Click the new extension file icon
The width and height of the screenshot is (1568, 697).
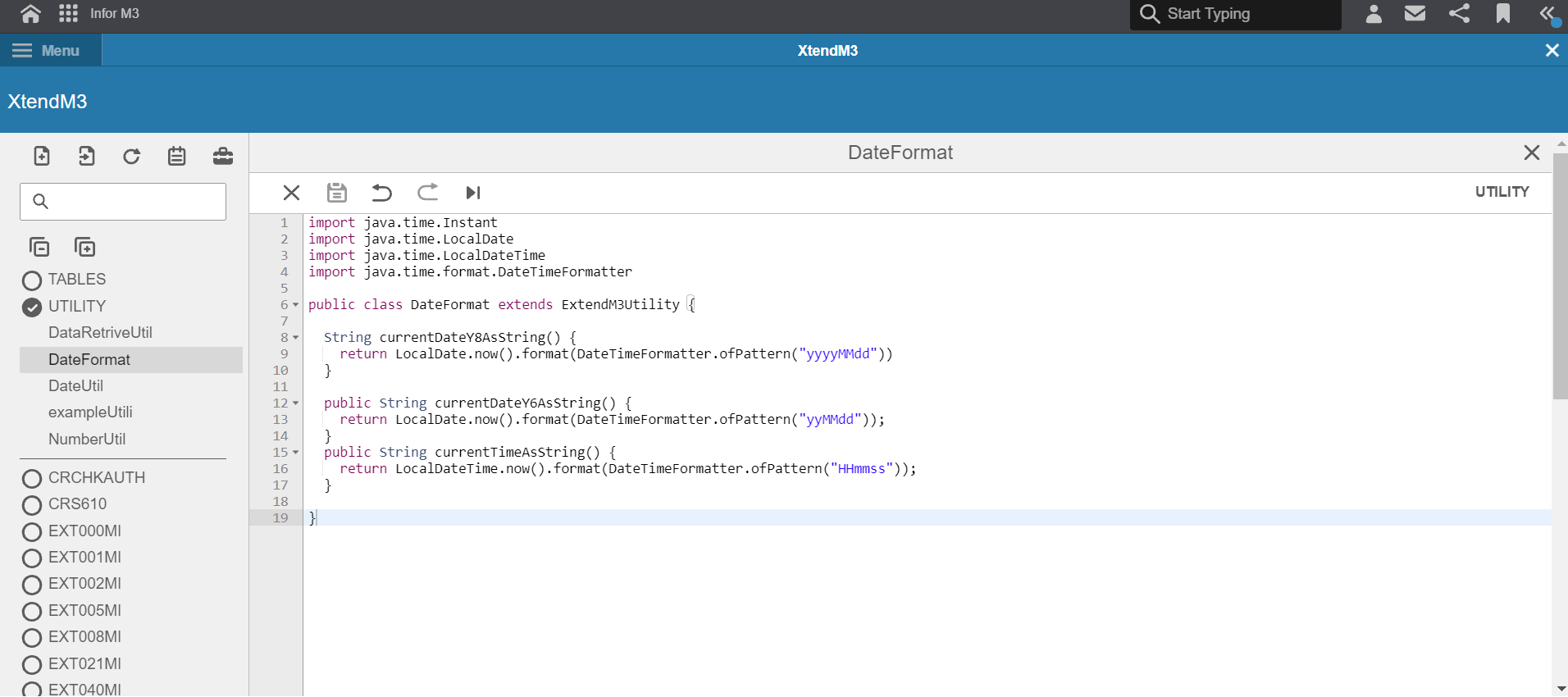(x=42, y=156)
